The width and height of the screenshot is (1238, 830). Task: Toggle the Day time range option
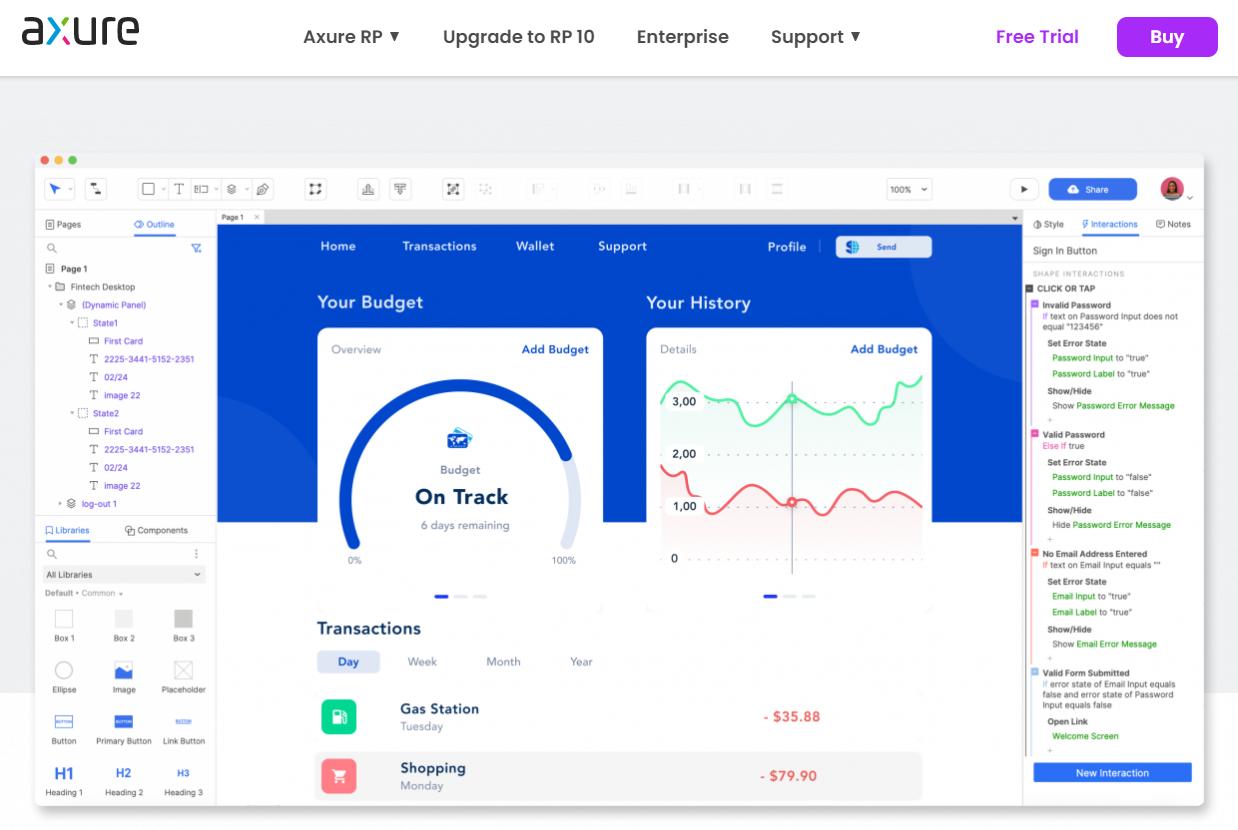(348, 662)
